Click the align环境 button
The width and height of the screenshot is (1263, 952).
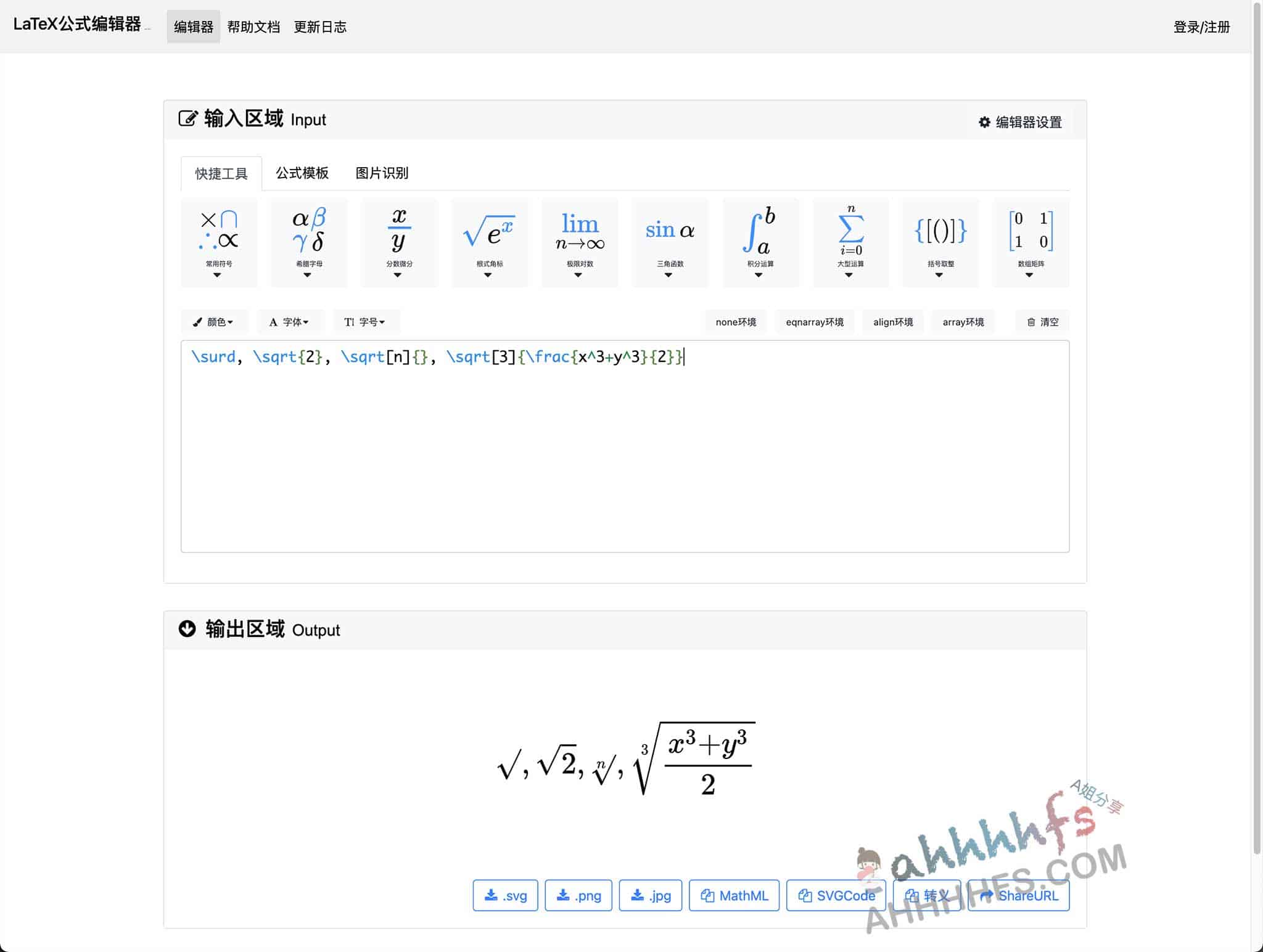(893, 321)
